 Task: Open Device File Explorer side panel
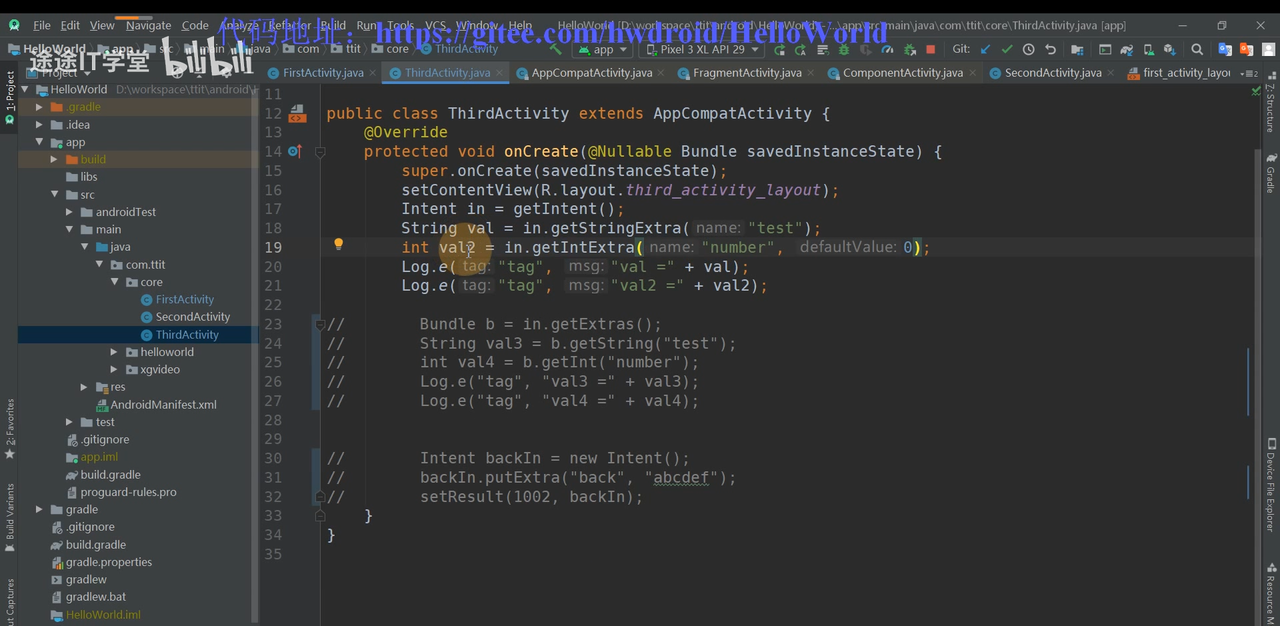click(1271, 485)
